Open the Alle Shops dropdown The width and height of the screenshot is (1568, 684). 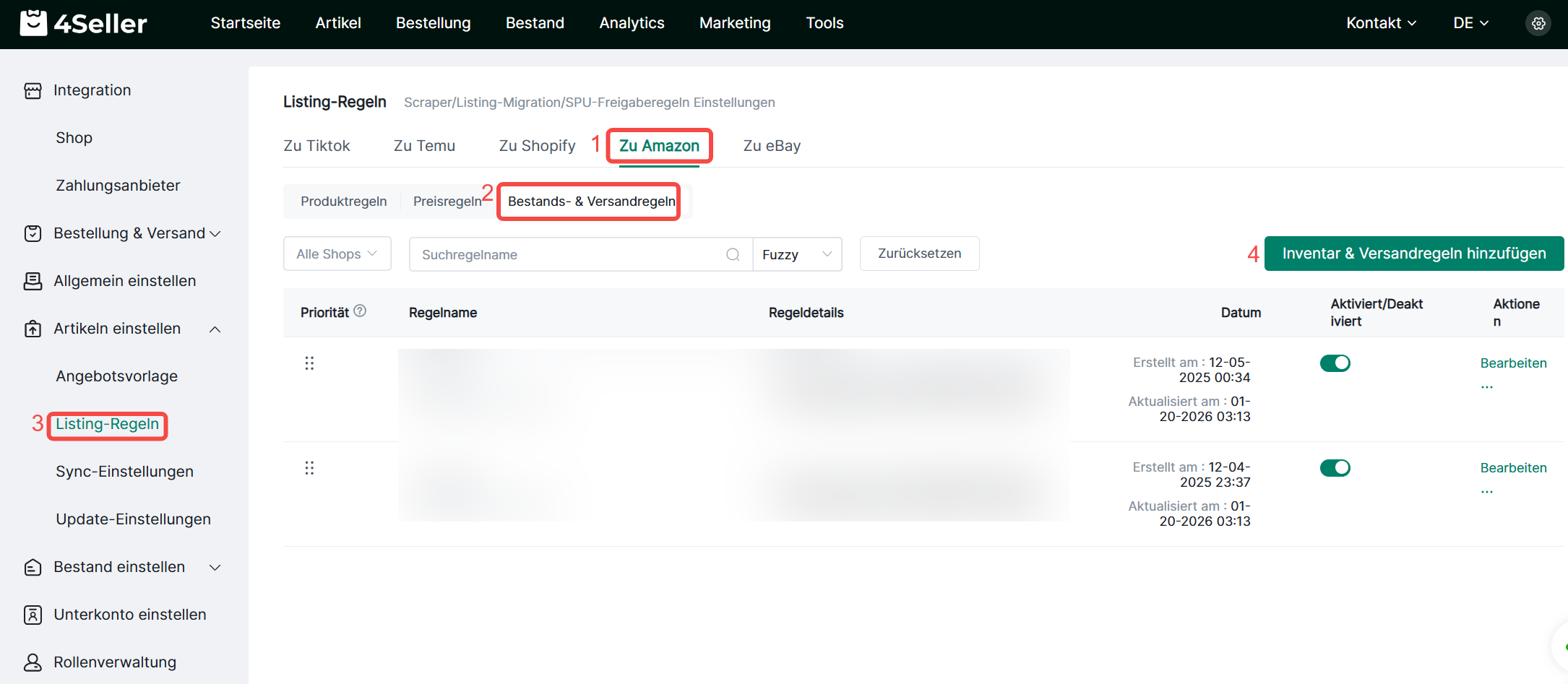tap(337, 254)
